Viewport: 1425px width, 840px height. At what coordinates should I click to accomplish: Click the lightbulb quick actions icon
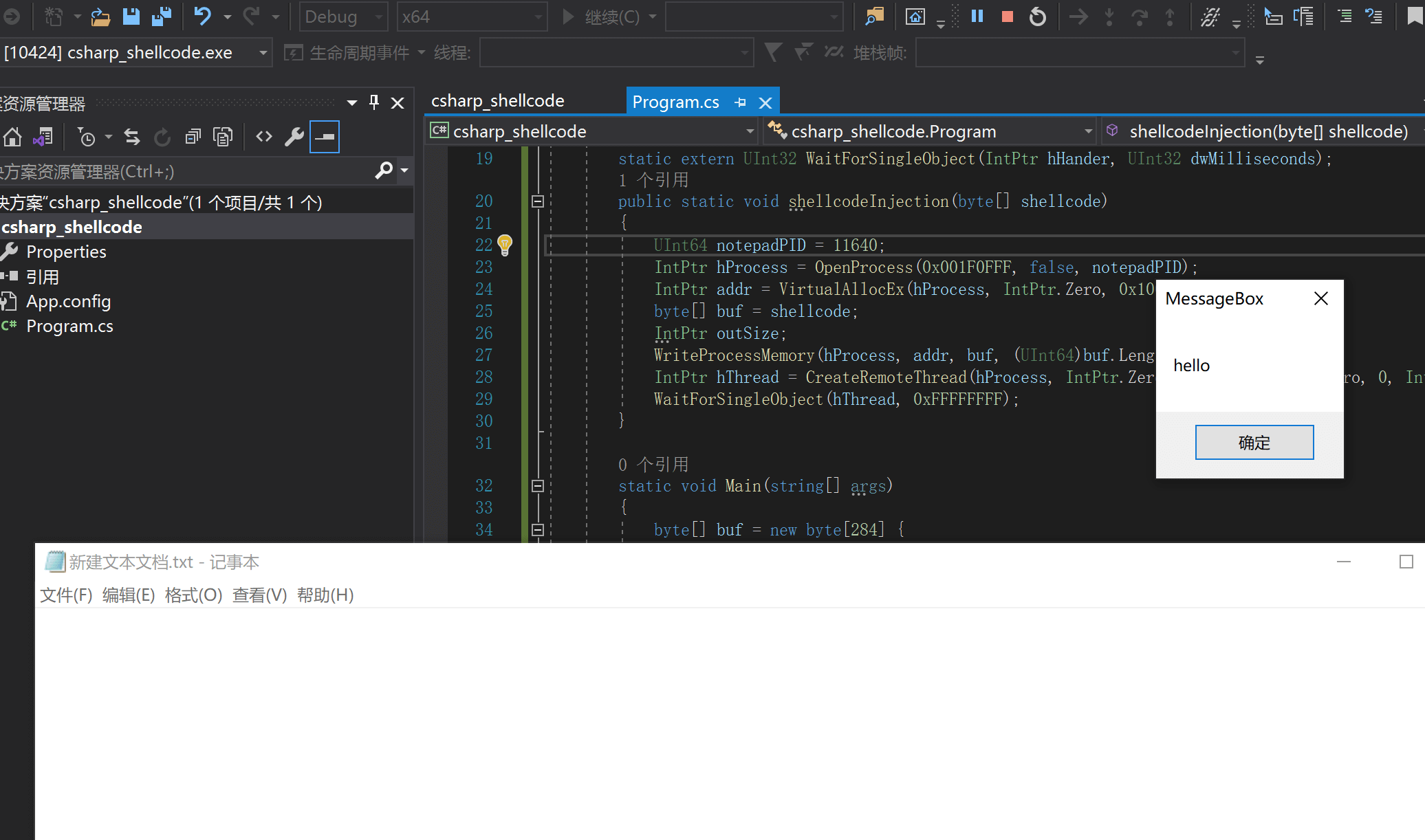pyautogui.click(x=505, y=245)
